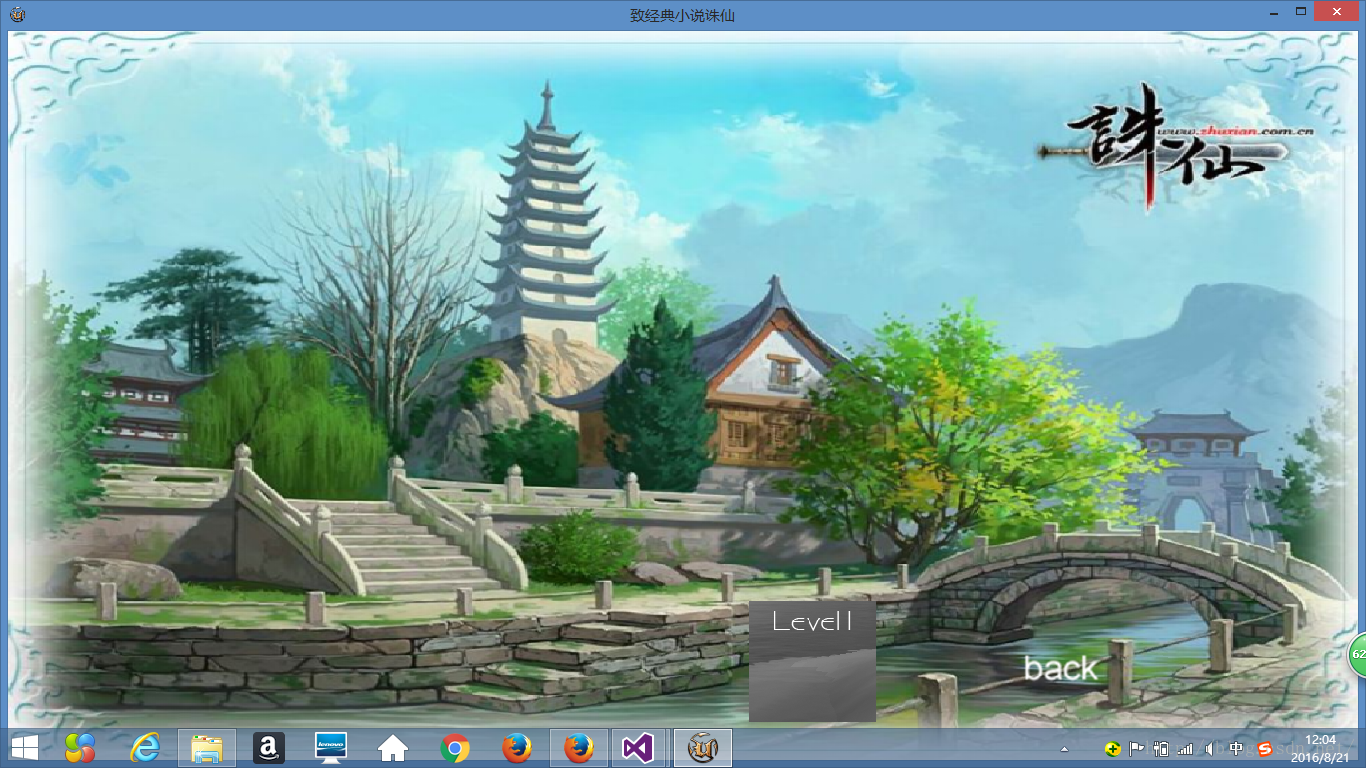The image size is (1366, 768).
Task: Show hidden tray icons arrow
Action: coord(1064,749)
